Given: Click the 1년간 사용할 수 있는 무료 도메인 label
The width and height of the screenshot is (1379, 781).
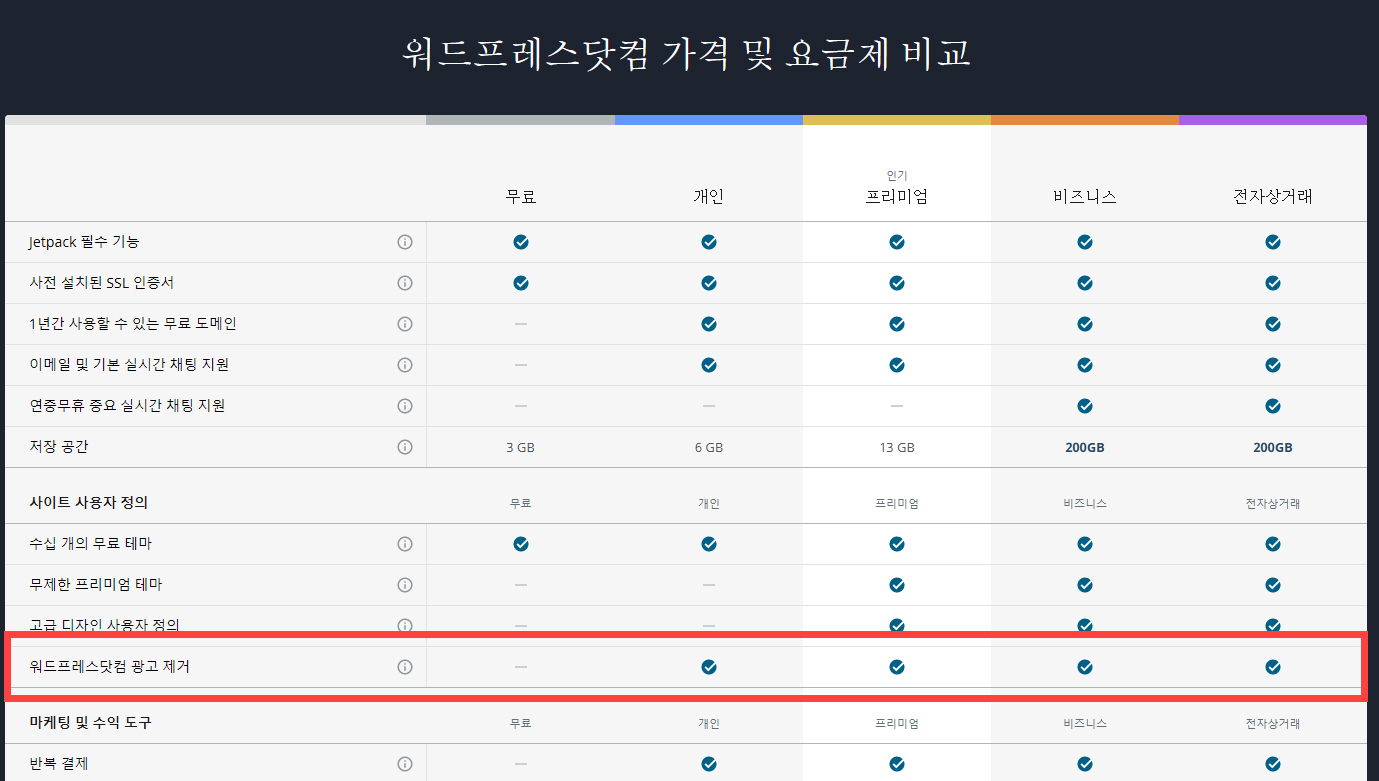Looking at the screenshot, I should (x=133, y=324).
